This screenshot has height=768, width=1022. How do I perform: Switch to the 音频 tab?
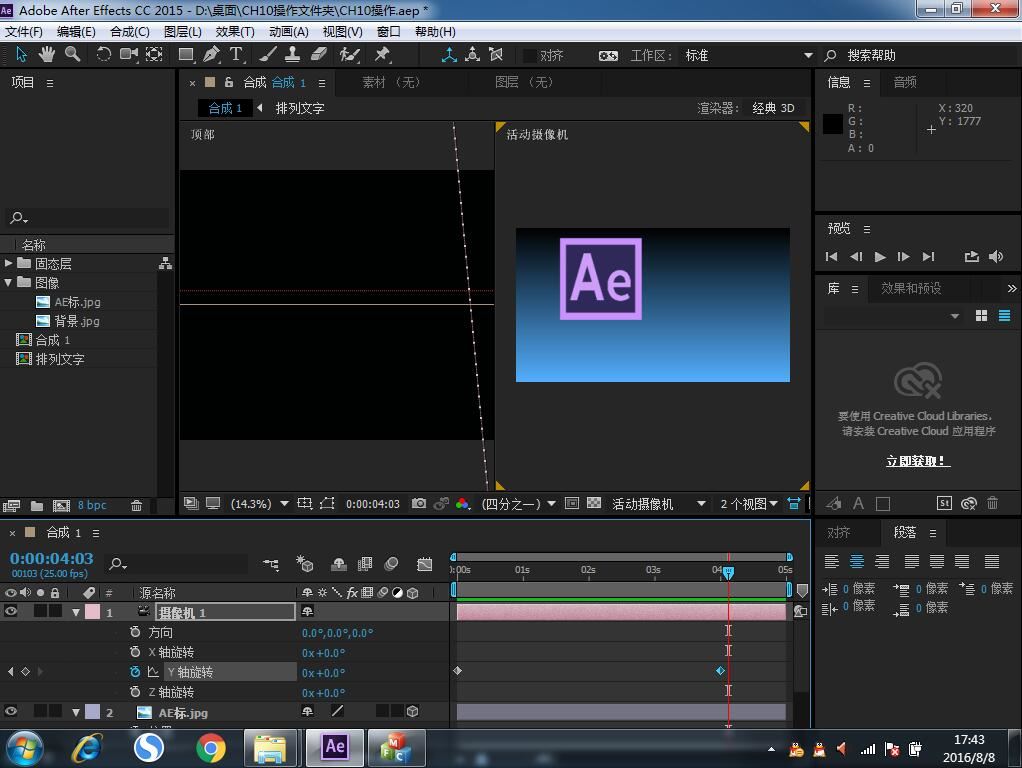pyautogui.click(x=905, y=82)
